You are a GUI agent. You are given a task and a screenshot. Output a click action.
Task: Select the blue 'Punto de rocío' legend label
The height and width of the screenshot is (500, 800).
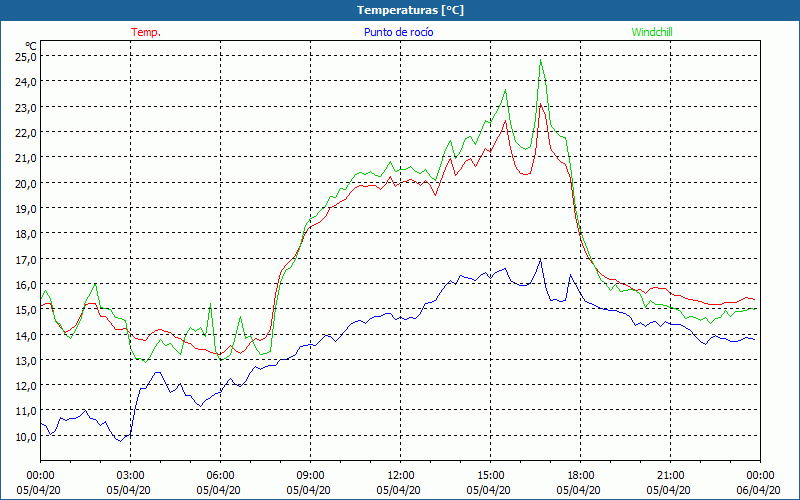399,32
